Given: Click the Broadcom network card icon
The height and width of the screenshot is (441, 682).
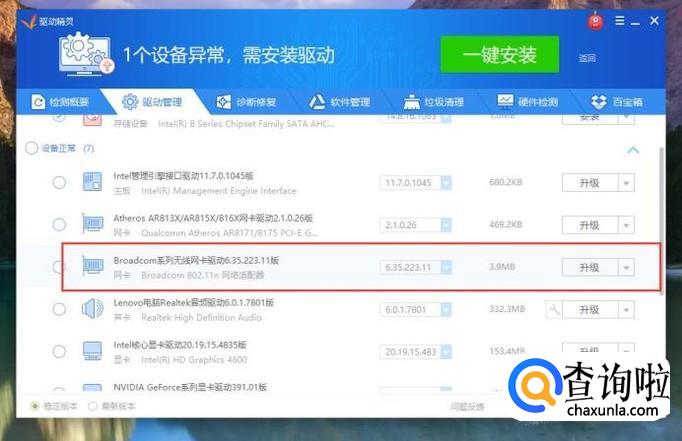Looking at the screenshot, I should click(93, 265).
